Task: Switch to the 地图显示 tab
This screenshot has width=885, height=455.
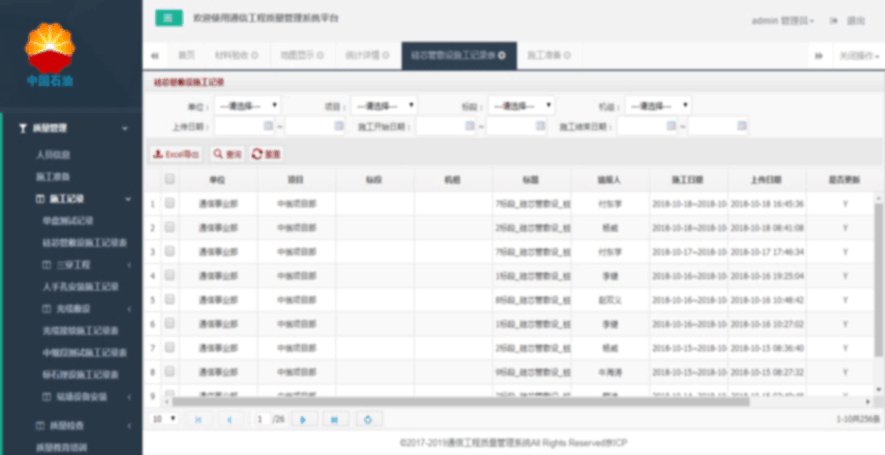Action: 297,55
